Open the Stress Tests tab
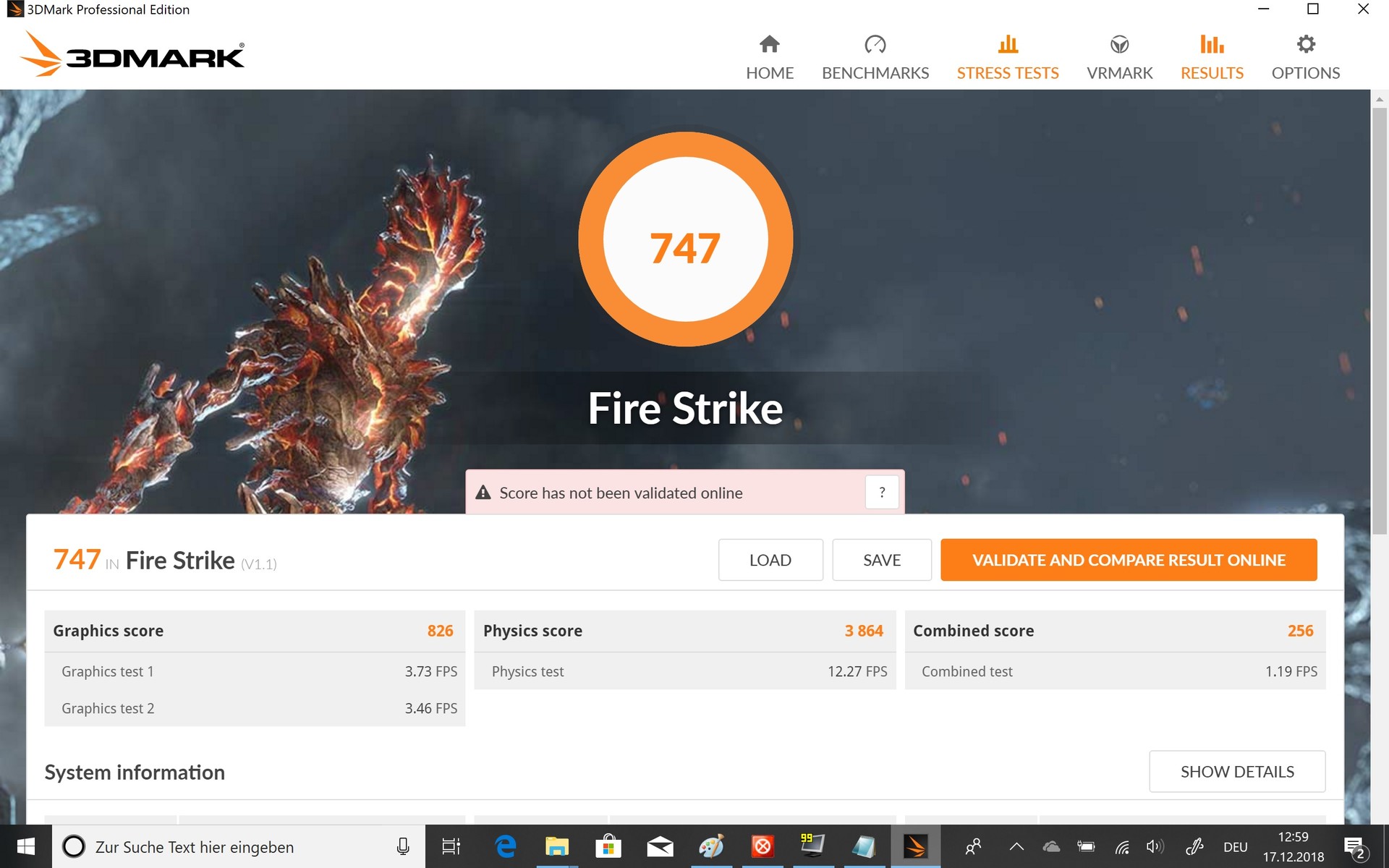Viewport: 1389px width, 868px height. 1008,58
